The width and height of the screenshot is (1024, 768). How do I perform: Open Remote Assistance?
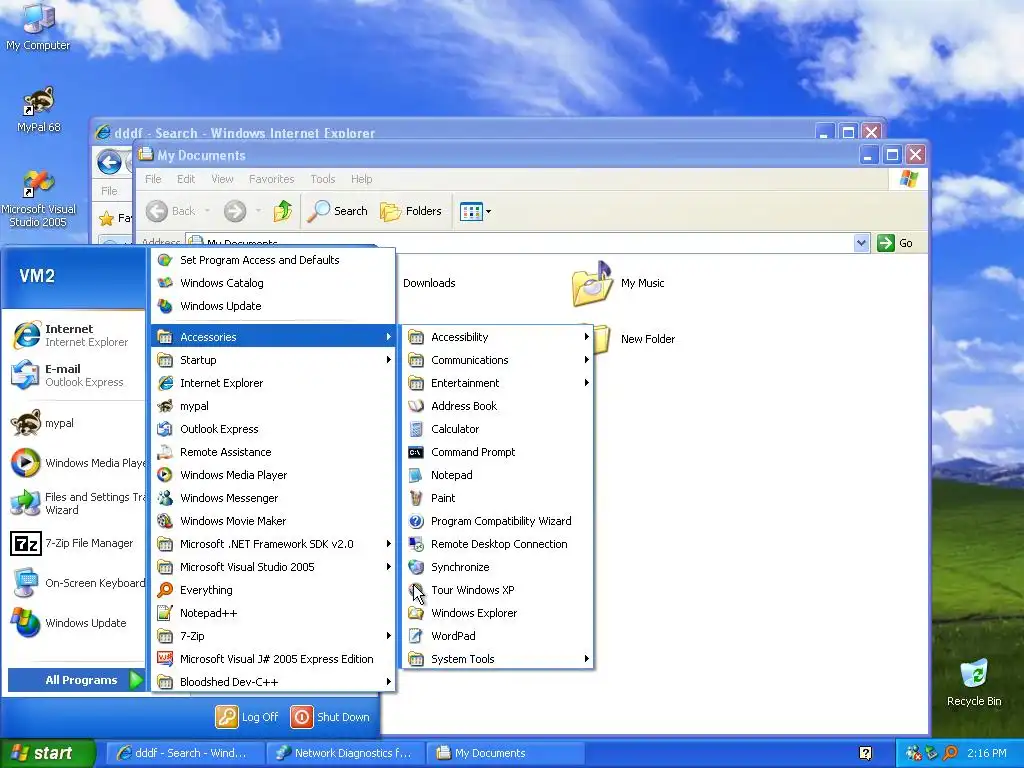(x=274, y=452)
